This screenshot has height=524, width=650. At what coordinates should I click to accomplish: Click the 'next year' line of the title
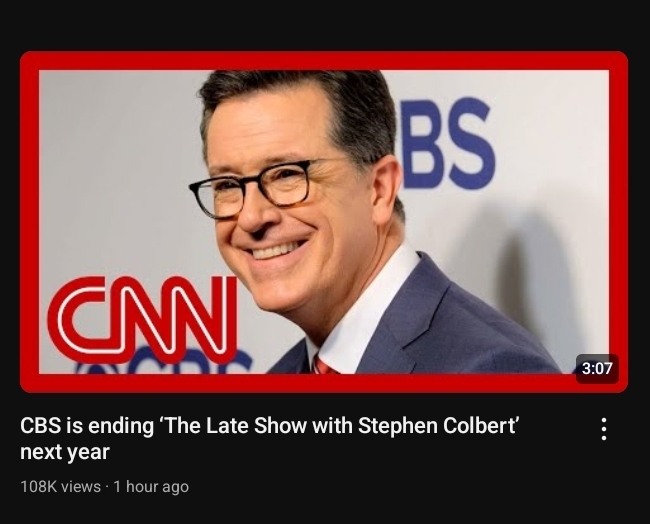pos(65,451)
